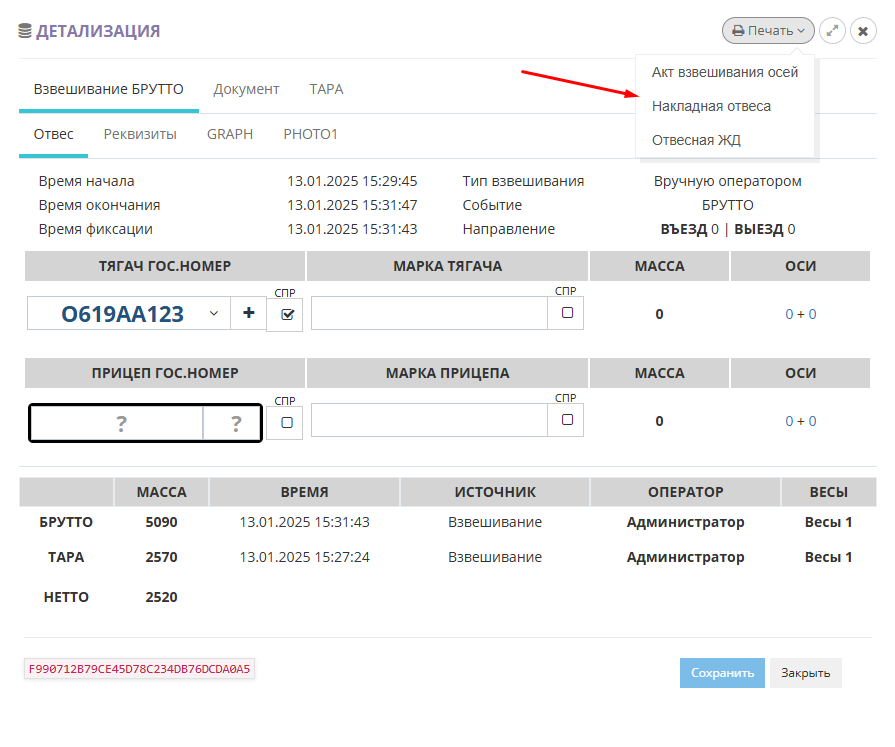The height and width of the screenshot is (747, 895).
Task: Click the expand fullscreen arrows icon
Action: (x=832, y=31)
